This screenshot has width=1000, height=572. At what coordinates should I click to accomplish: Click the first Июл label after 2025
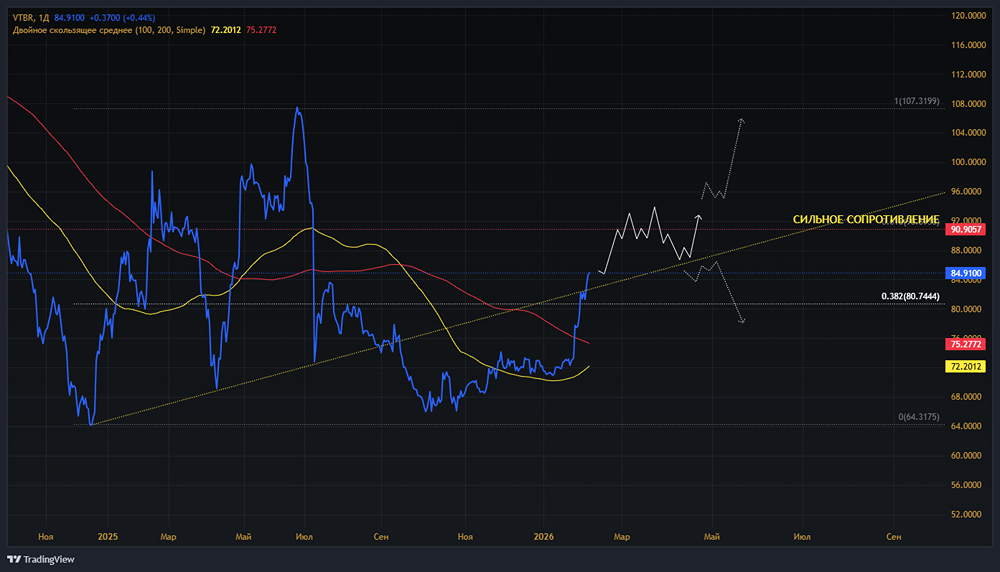pos(304,537)
